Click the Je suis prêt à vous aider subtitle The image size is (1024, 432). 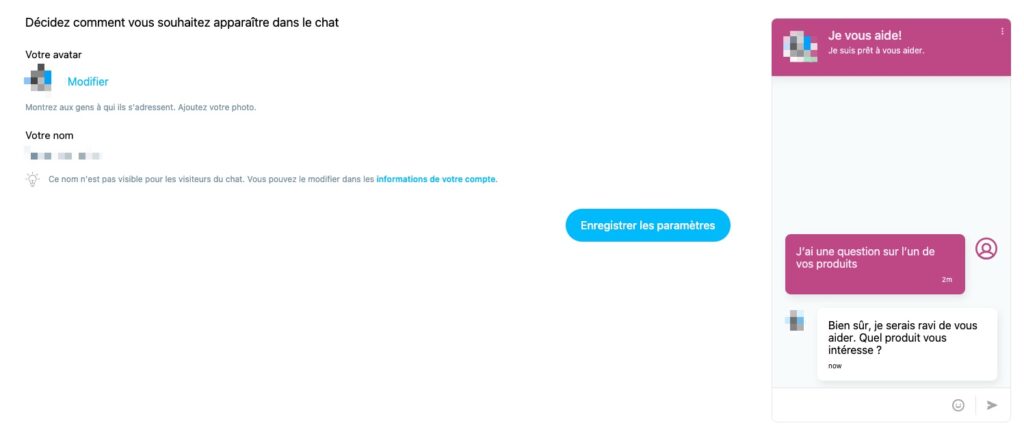click(x=876, y=50)
